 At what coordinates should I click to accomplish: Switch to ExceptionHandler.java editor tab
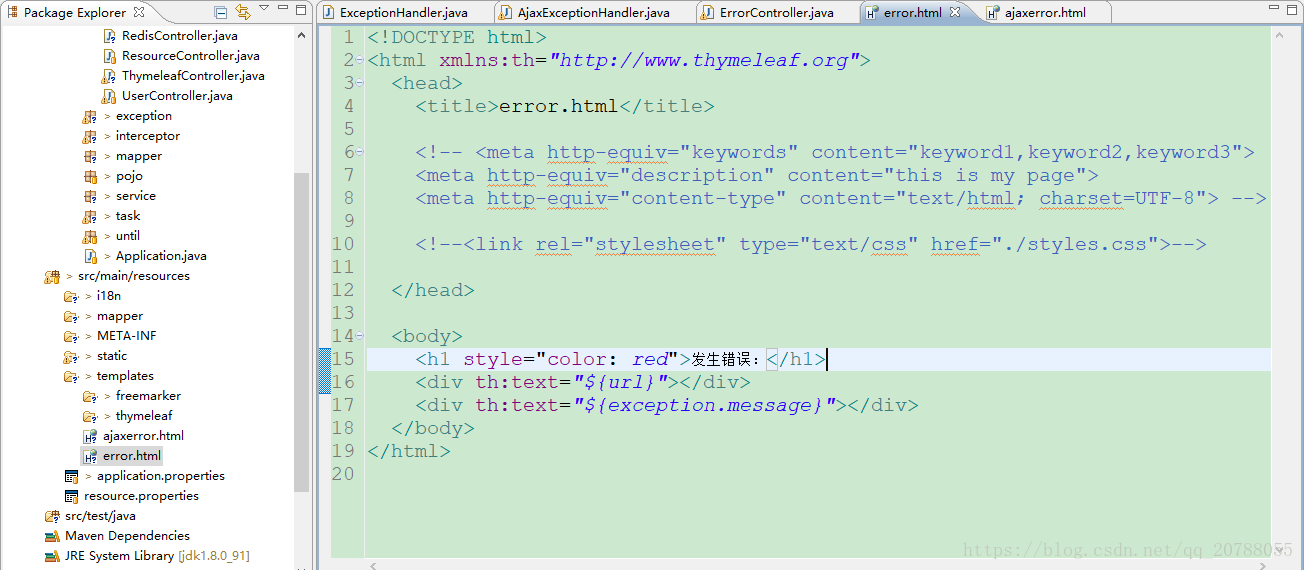coord(405,13)
